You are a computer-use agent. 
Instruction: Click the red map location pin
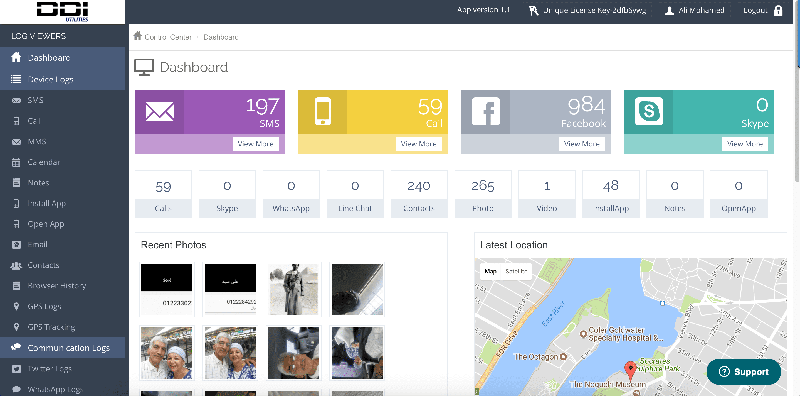point(631,368)
